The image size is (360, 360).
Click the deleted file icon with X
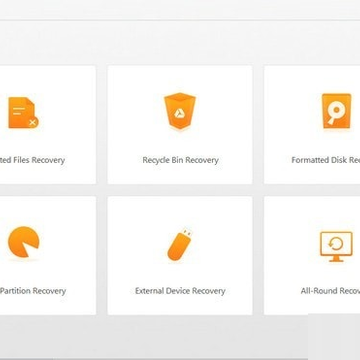[x=23, y=113]
